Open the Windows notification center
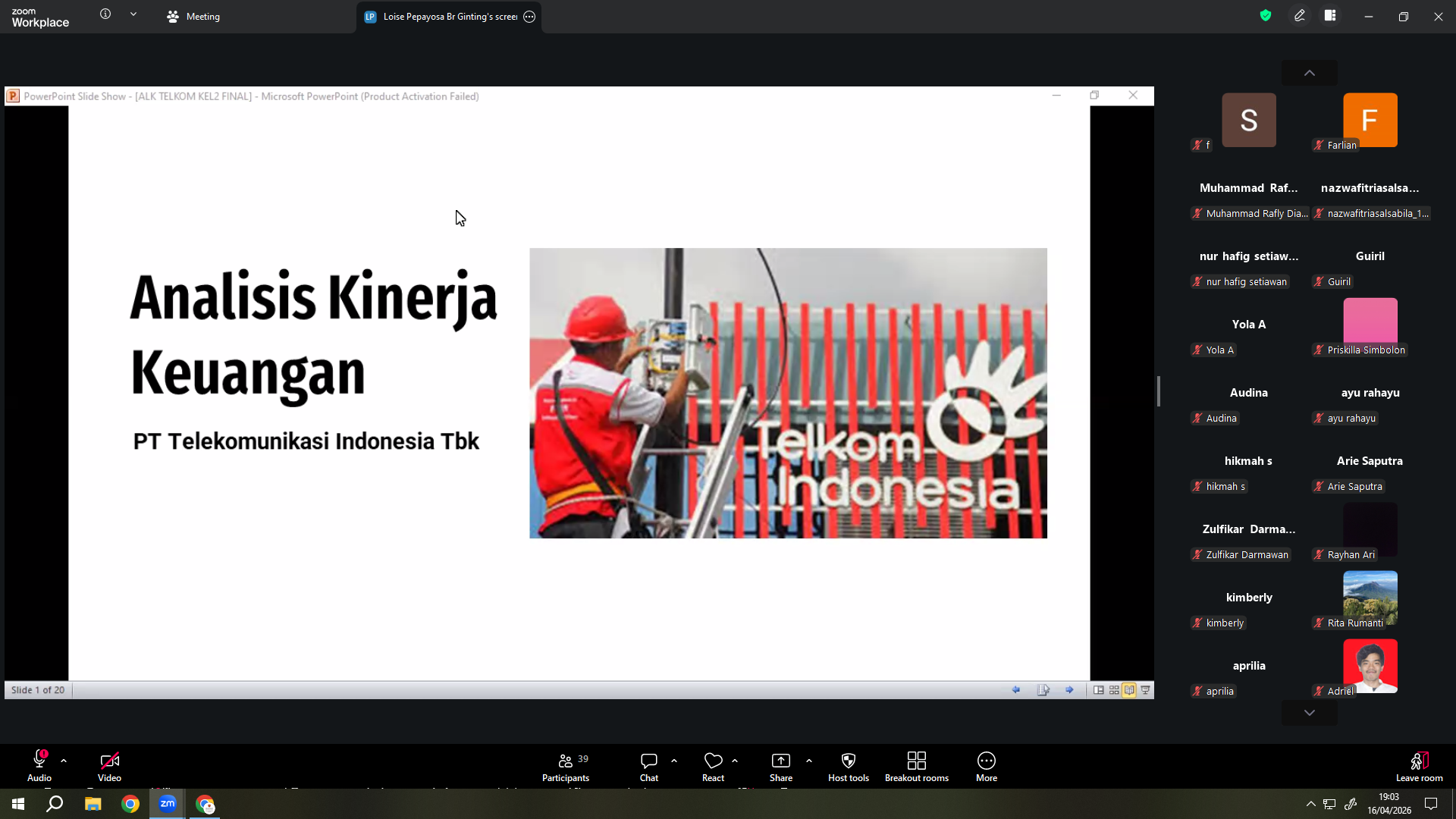 pyautogui.click(x=1431, y=804)
